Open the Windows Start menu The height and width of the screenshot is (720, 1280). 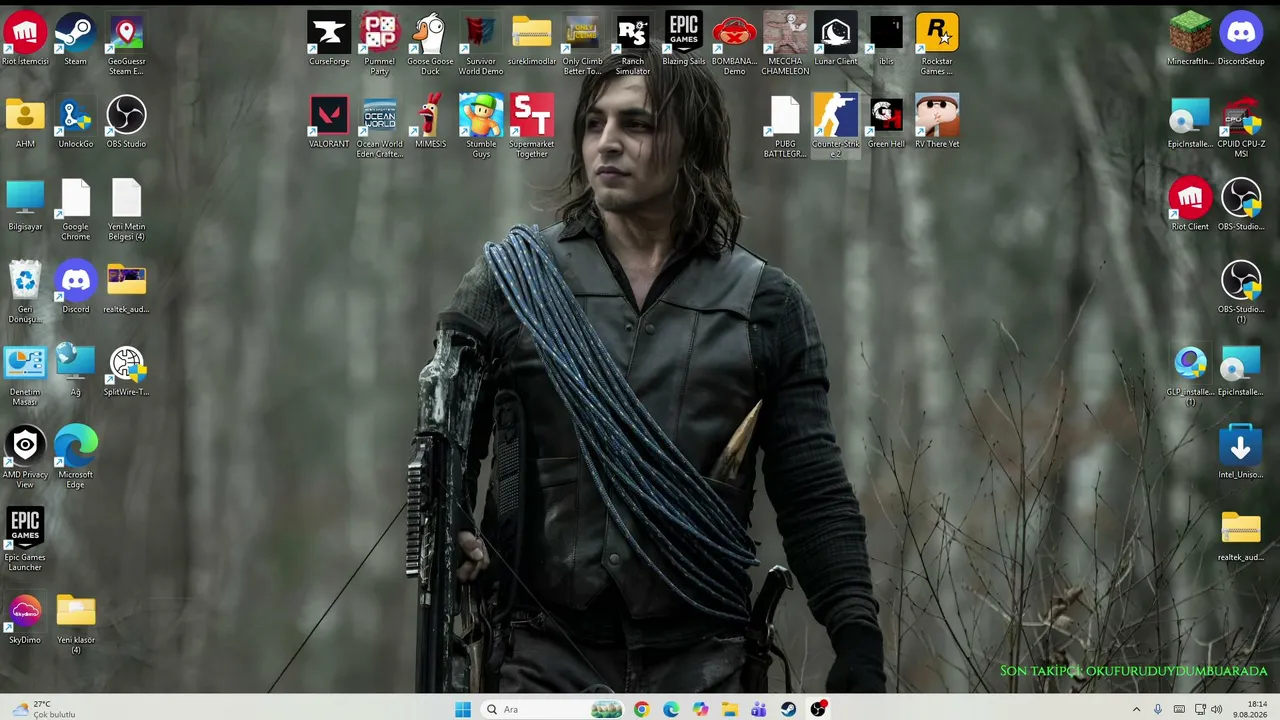[x=462, y=709]
